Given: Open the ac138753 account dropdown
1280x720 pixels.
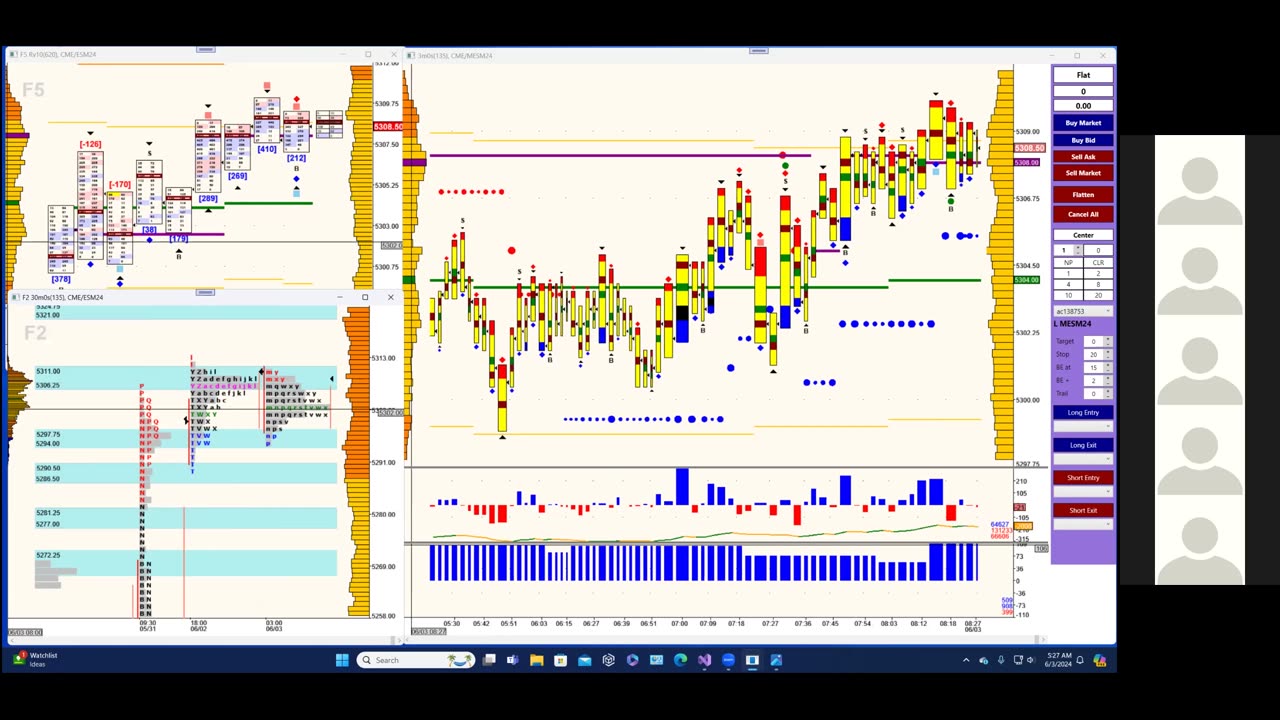Looking at the screenshot, I should [1083, 311].
